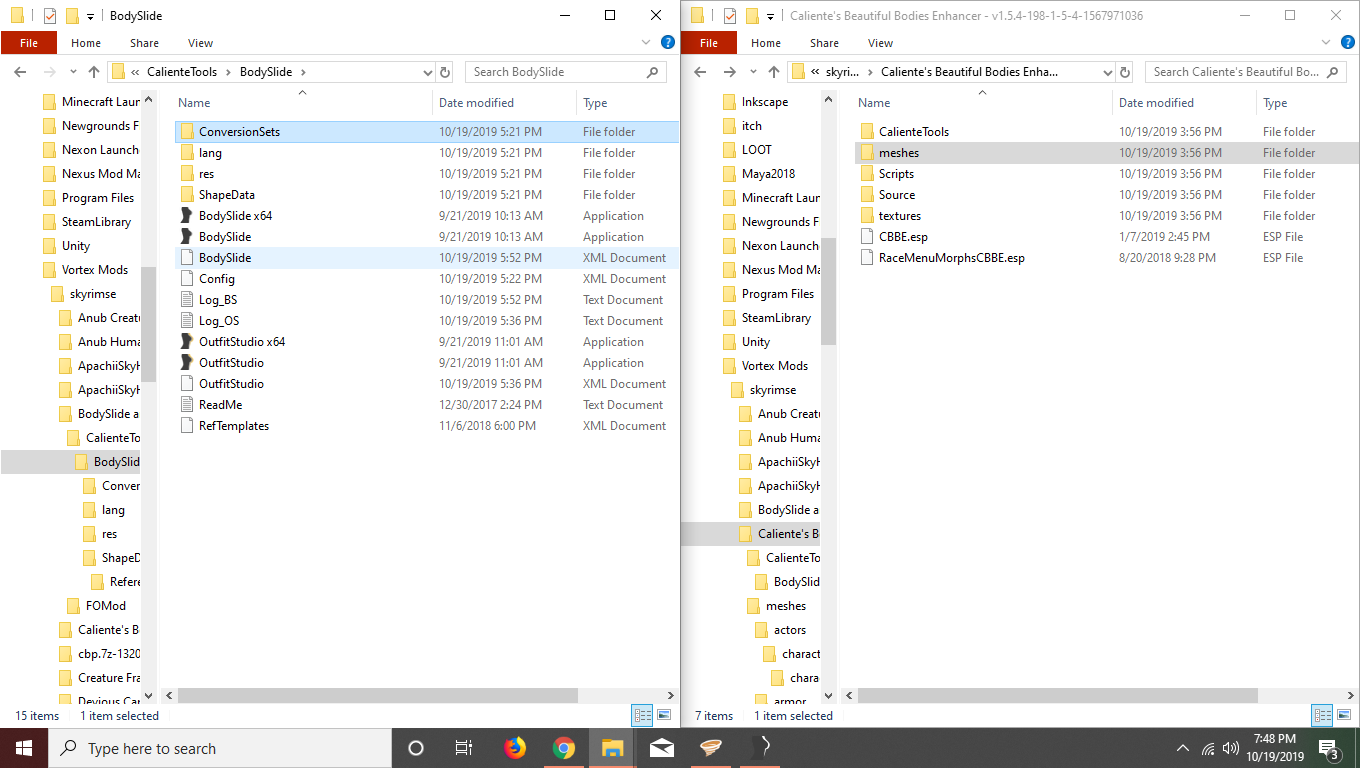Image resolution: width=1360 pixels, height=768 pixels.
Task: Open Recent locations dropdown in Caliente's window
Action: [x=751, y=72]
